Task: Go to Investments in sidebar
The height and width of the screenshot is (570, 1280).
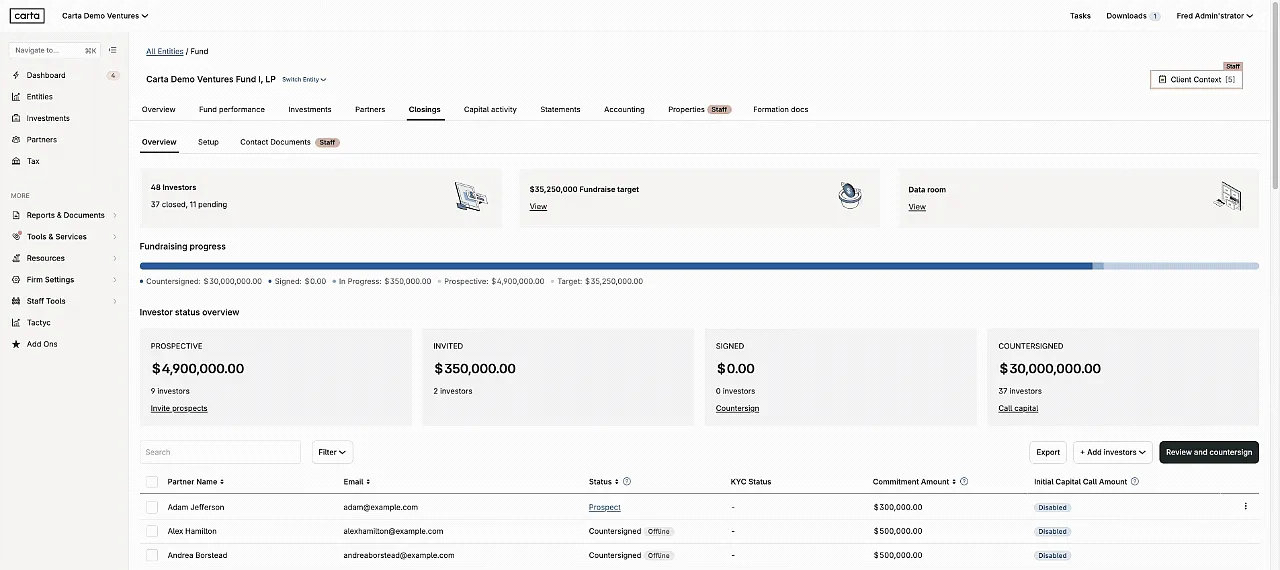Action: 48,118
